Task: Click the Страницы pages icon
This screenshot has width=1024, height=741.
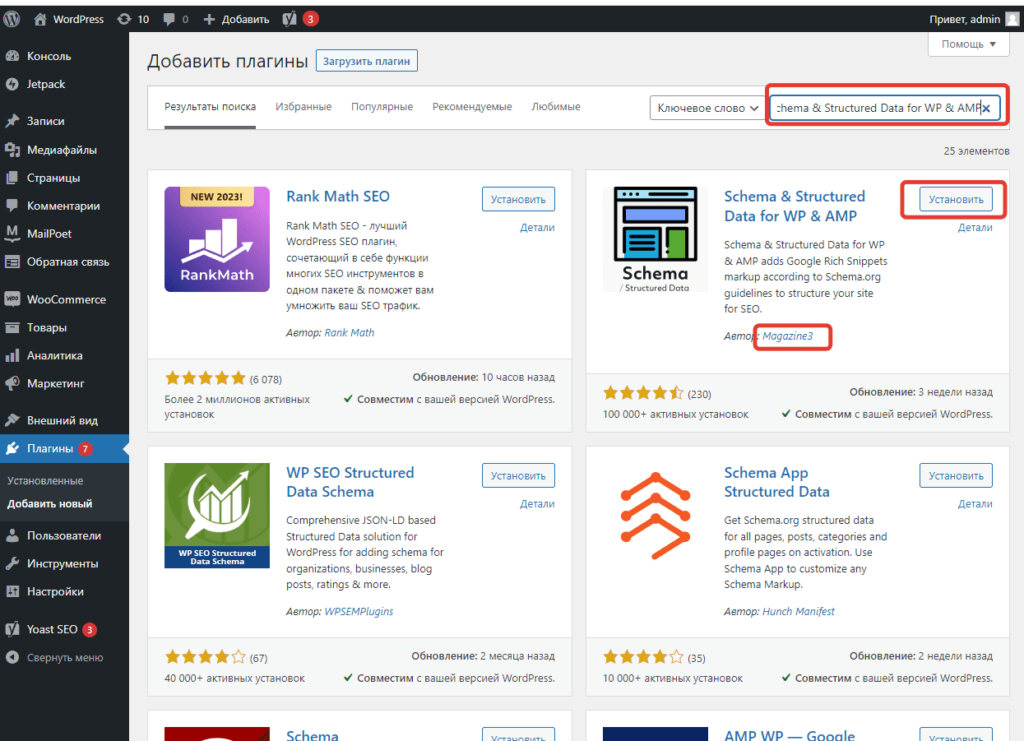Action: tap(12, 178)
